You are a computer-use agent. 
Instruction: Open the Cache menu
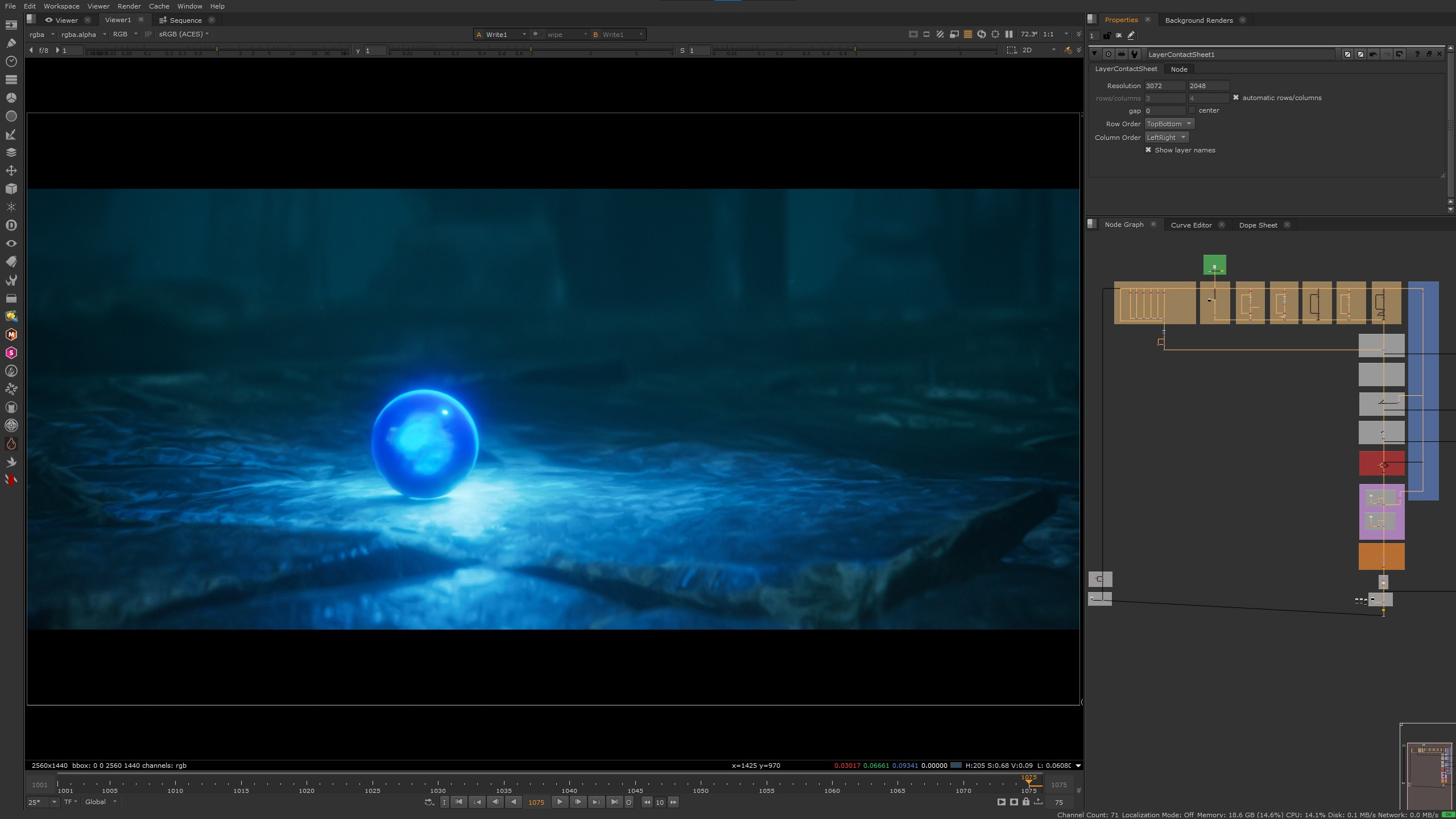pos(159,6)
